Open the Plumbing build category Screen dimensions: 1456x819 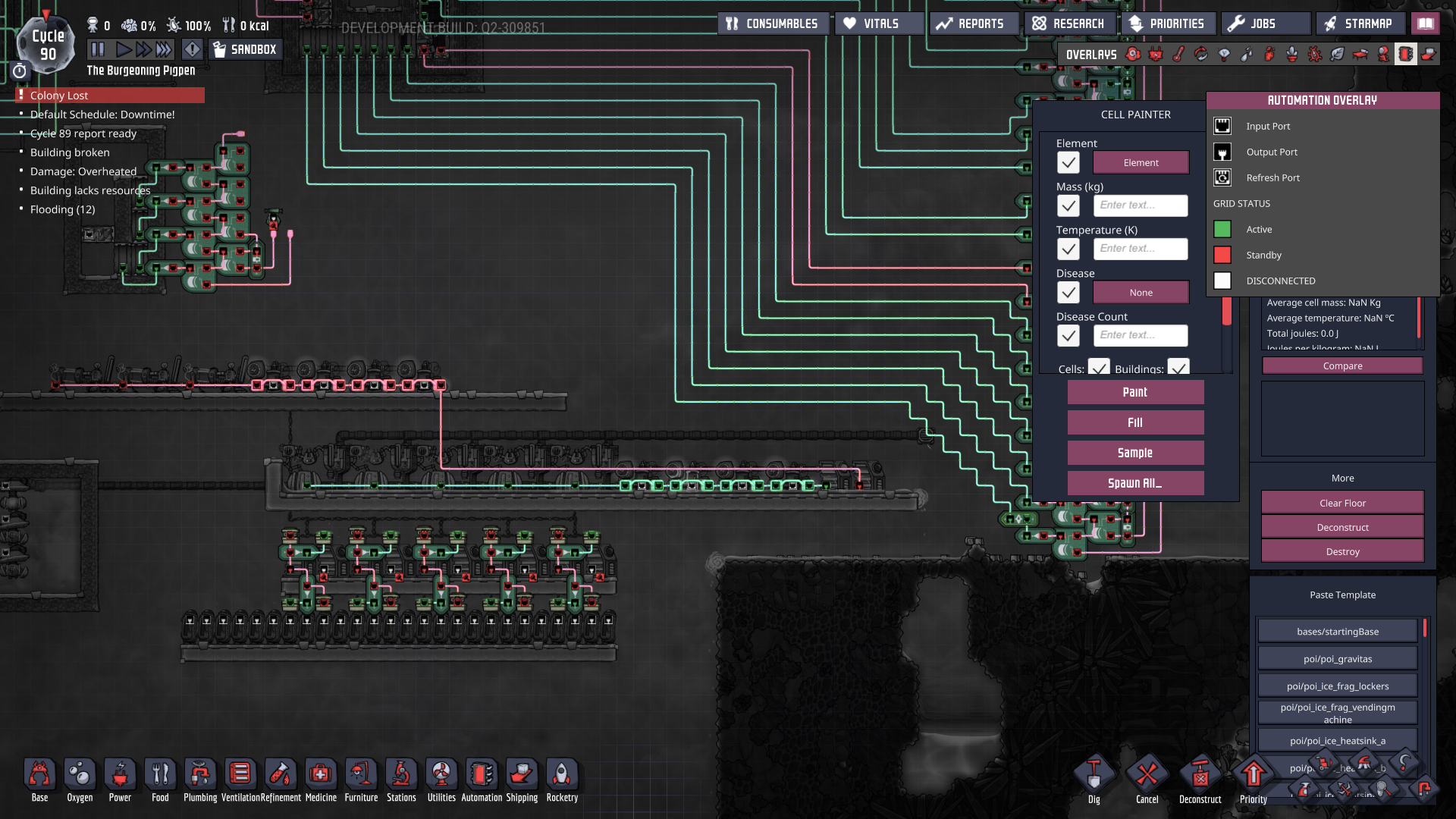click(200, 775)
